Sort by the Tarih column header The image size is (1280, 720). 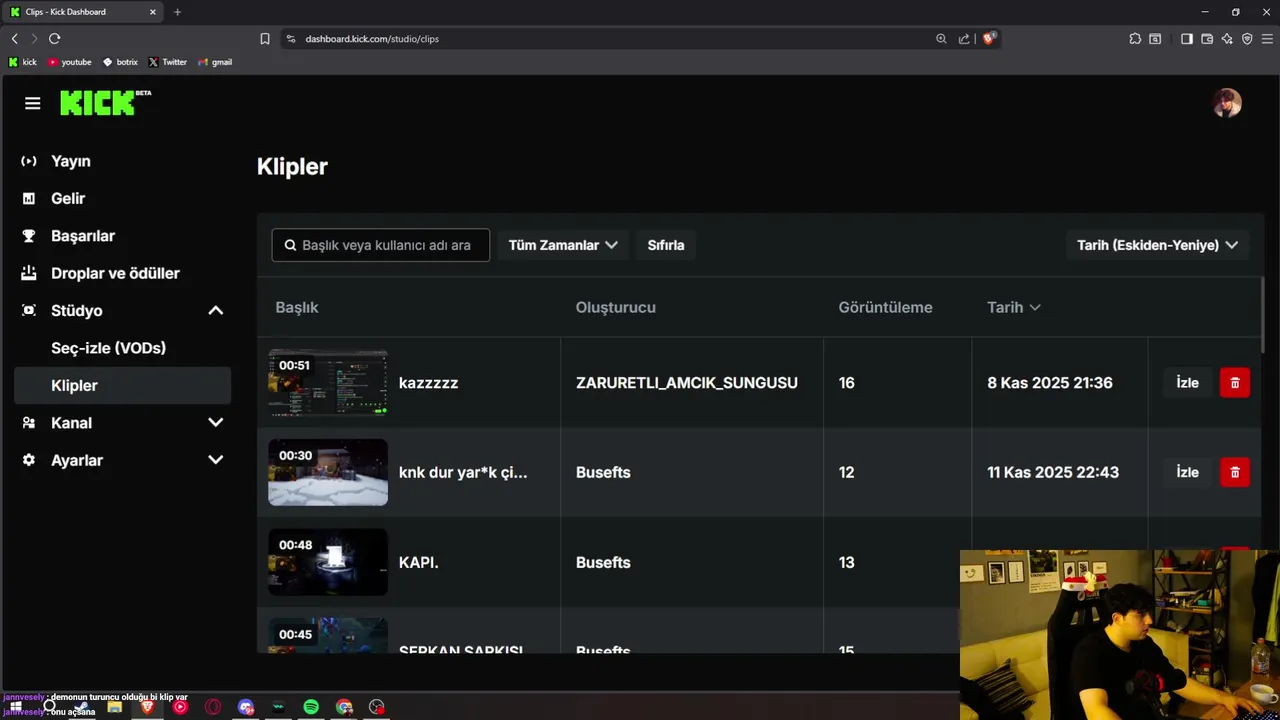pos(1013,307)
